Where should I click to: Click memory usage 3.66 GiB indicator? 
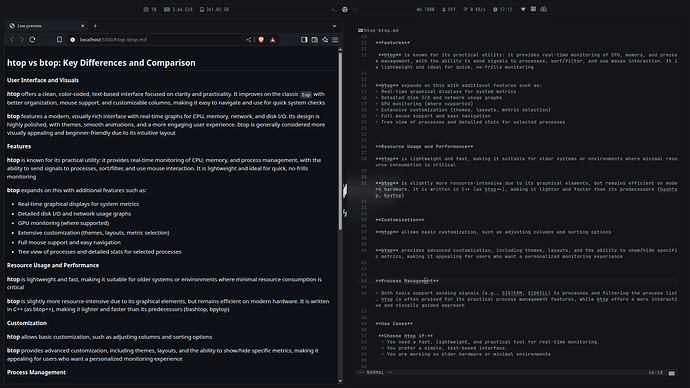[178, 9]
